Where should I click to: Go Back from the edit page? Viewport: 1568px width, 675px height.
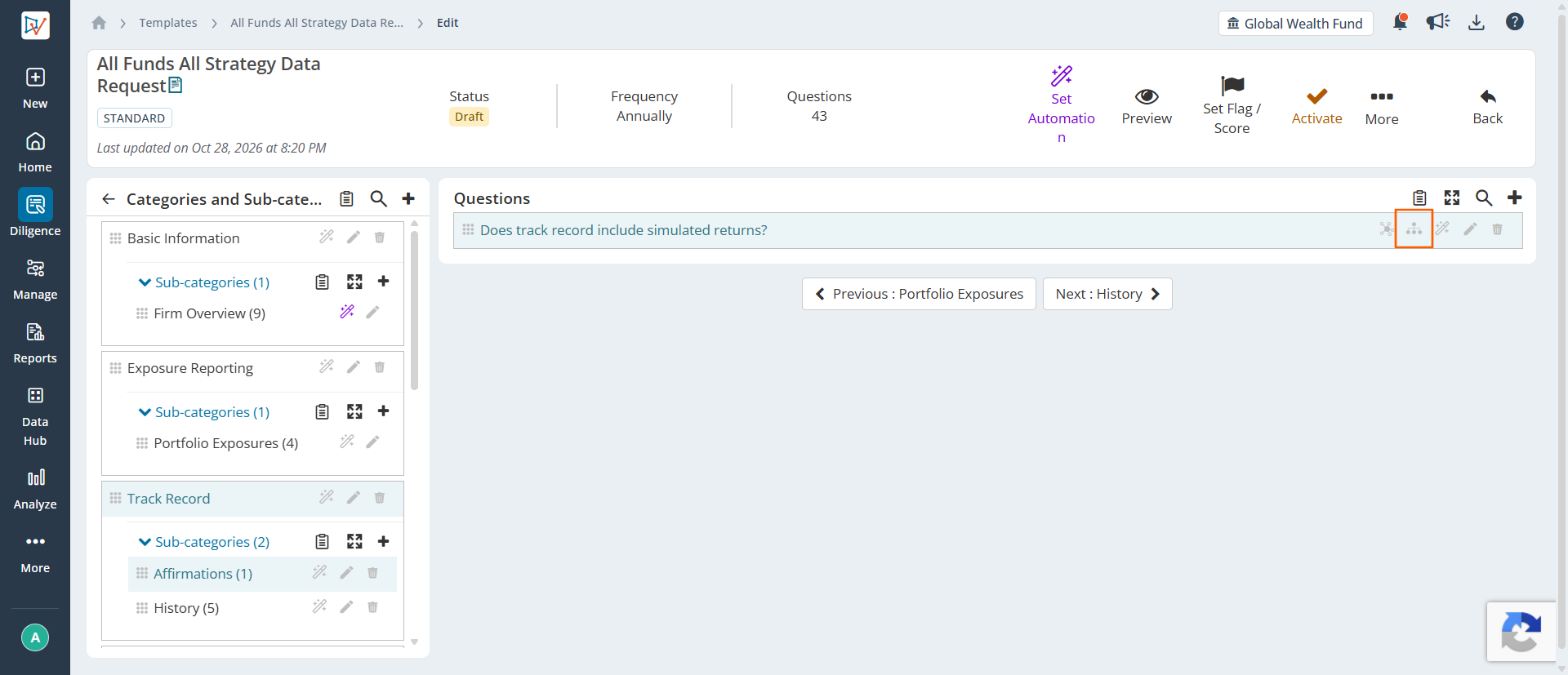click(1487, 107)
